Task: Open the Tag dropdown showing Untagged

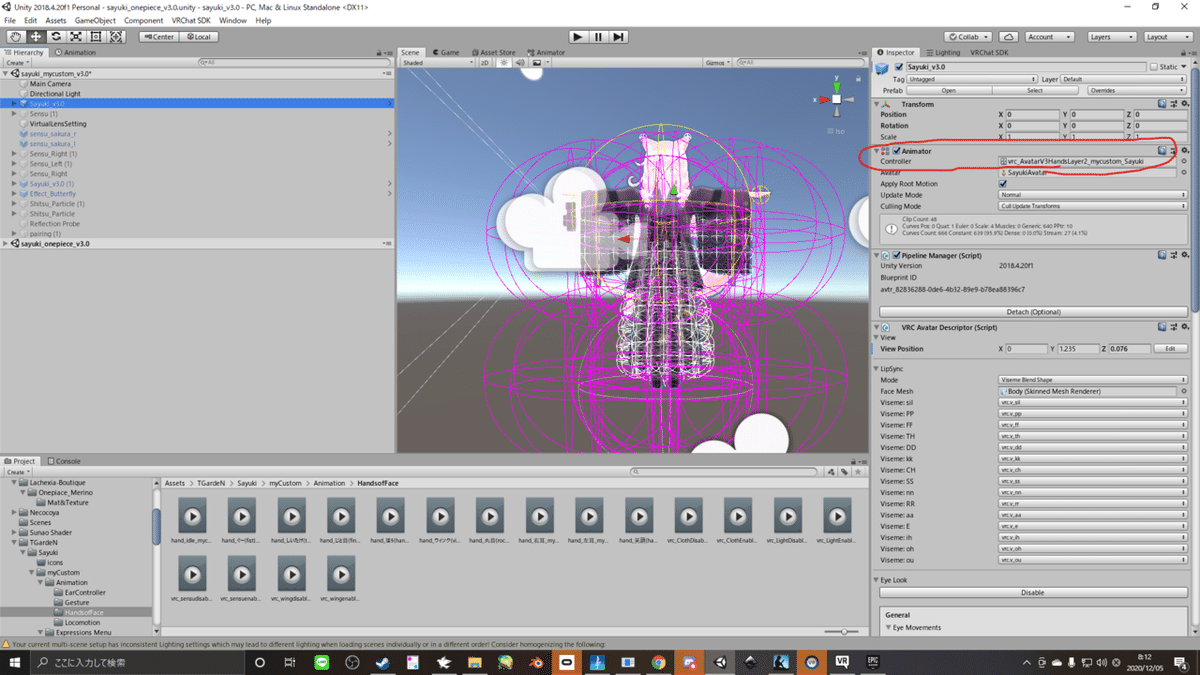Action: pos(972,79)
